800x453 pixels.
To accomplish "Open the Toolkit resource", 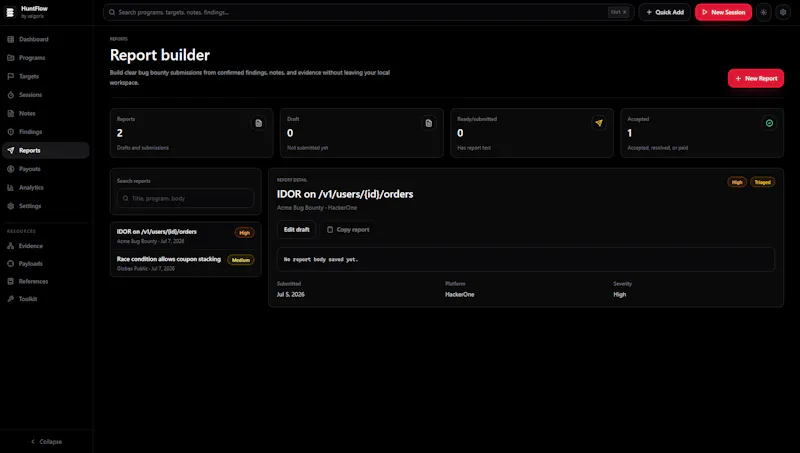I will (x=46, y=299).
